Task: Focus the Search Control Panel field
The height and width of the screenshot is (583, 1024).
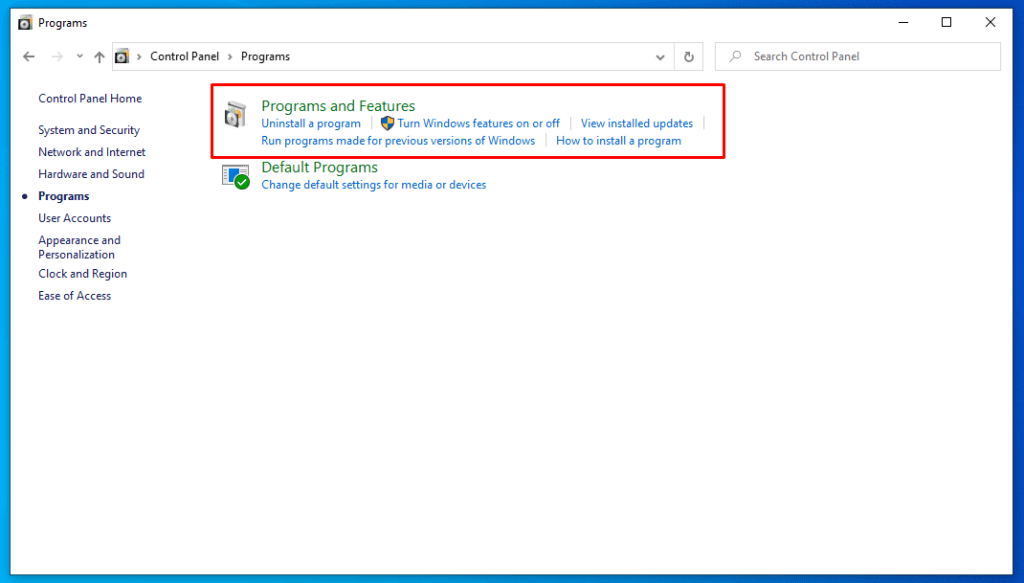Action: pyautogui.click(x=857, y=57)
